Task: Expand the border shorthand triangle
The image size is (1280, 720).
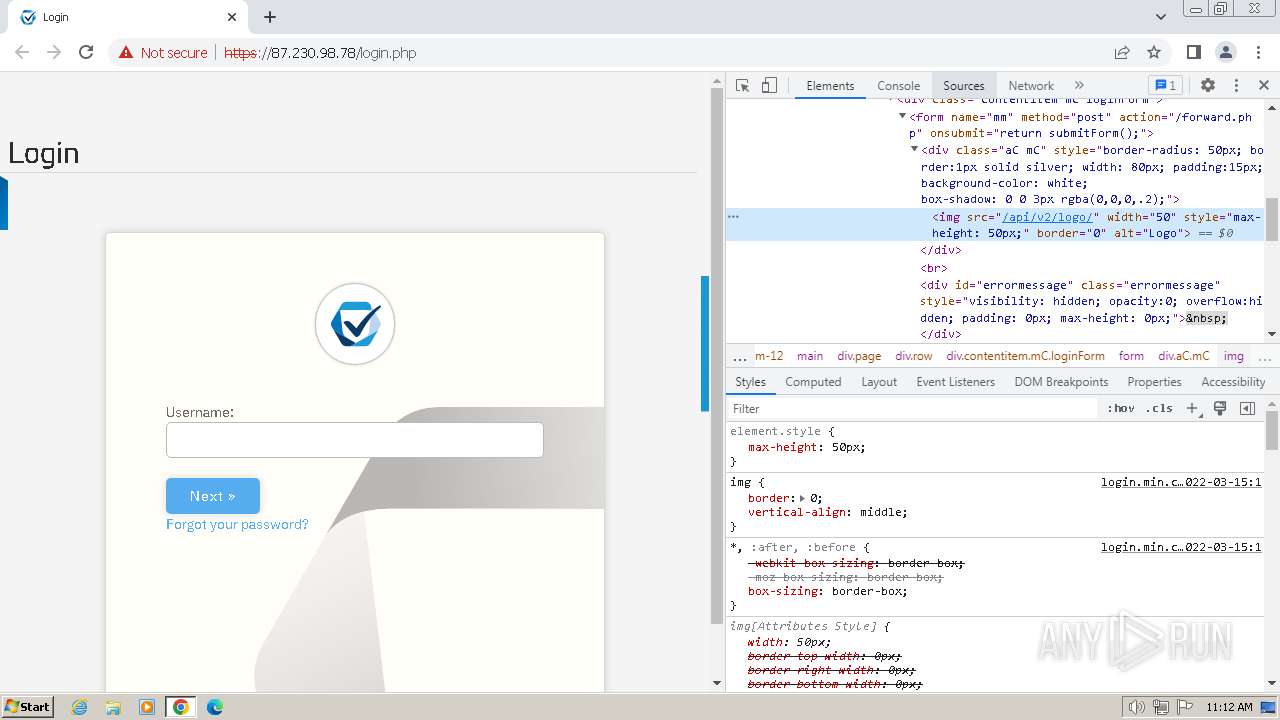Action: pos(802,497)
